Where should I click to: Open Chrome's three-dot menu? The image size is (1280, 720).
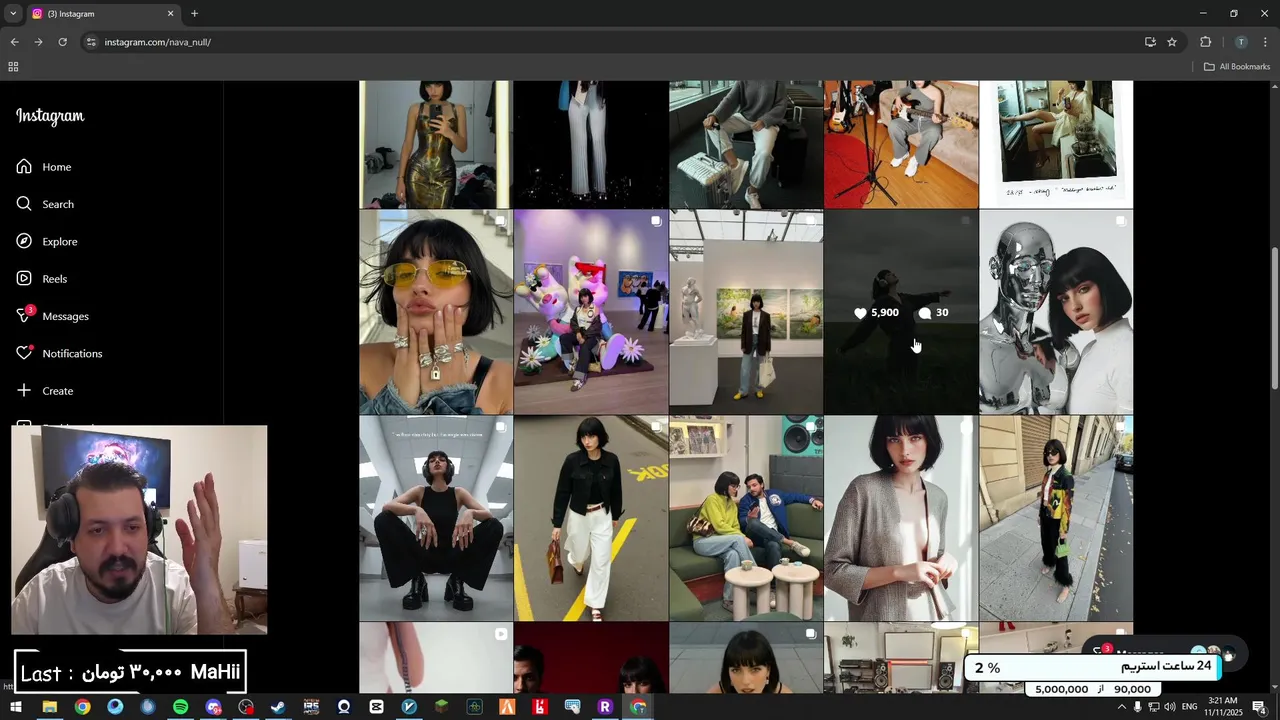pyautogui.click(x=1265, y=42)
